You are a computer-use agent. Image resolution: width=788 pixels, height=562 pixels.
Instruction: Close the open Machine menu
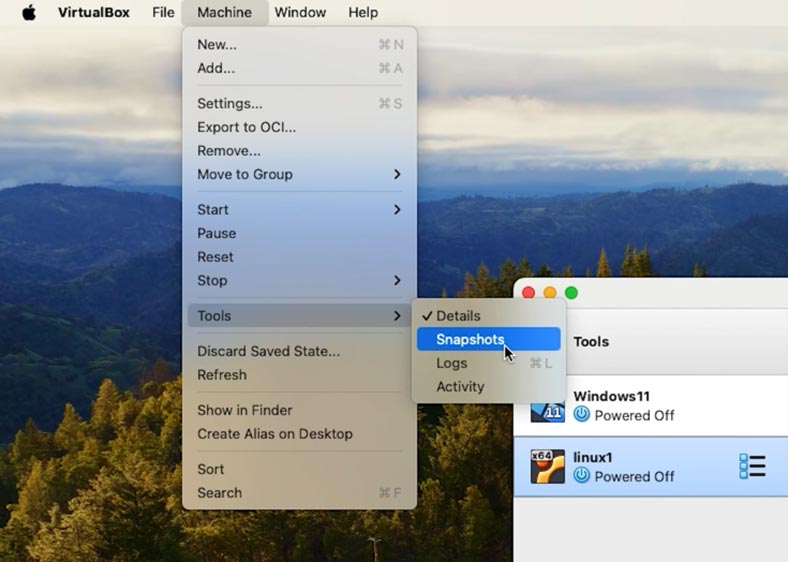(225, 12)
